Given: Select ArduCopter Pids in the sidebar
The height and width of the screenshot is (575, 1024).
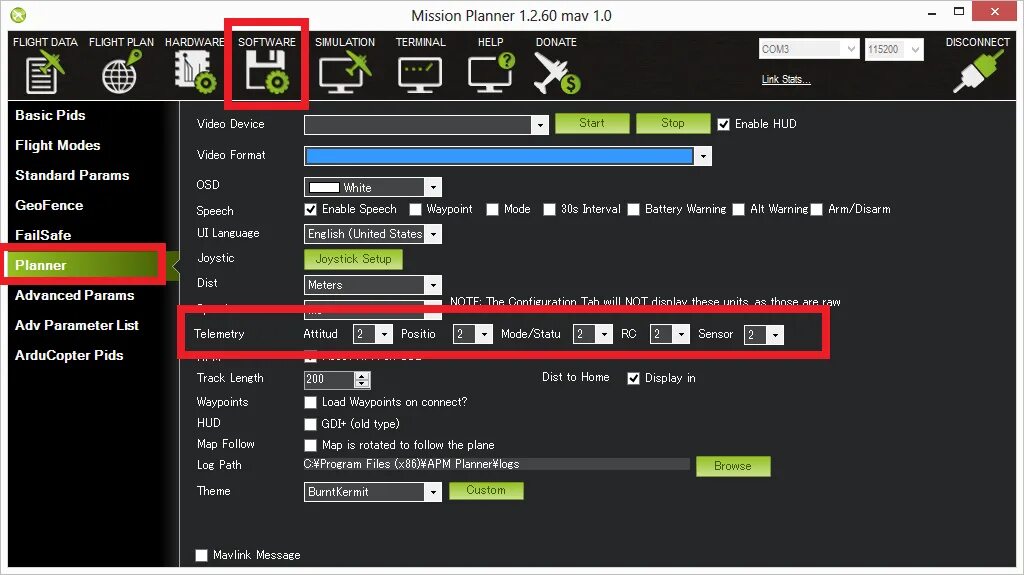Looking at the screenshot, I should 69,355.
